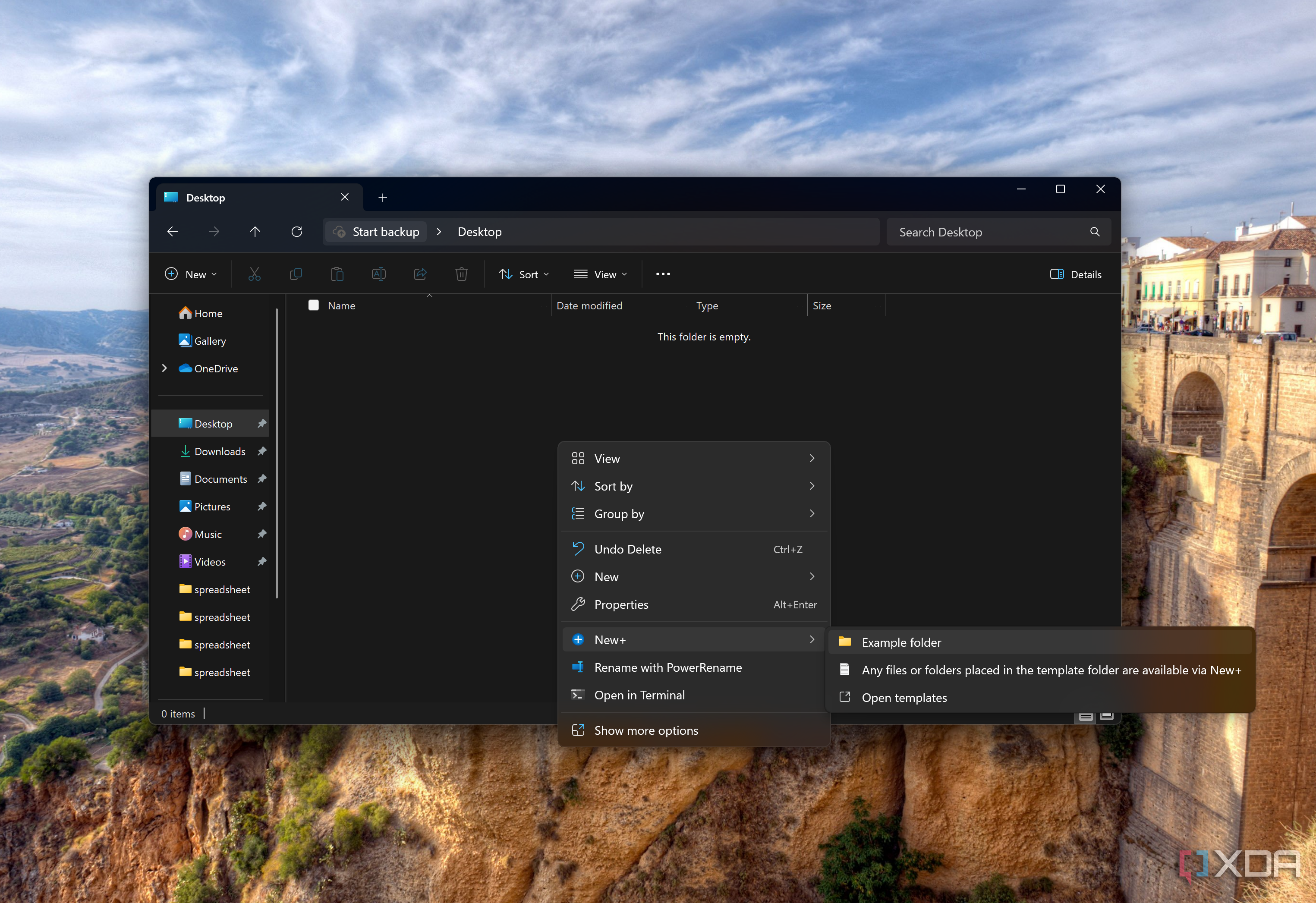Image resolution: width=1316 pixels, height=903 pixels.
Task: Click Open templates in New+ submenu
Action: pyautogui.click(x=1040, y=698)
